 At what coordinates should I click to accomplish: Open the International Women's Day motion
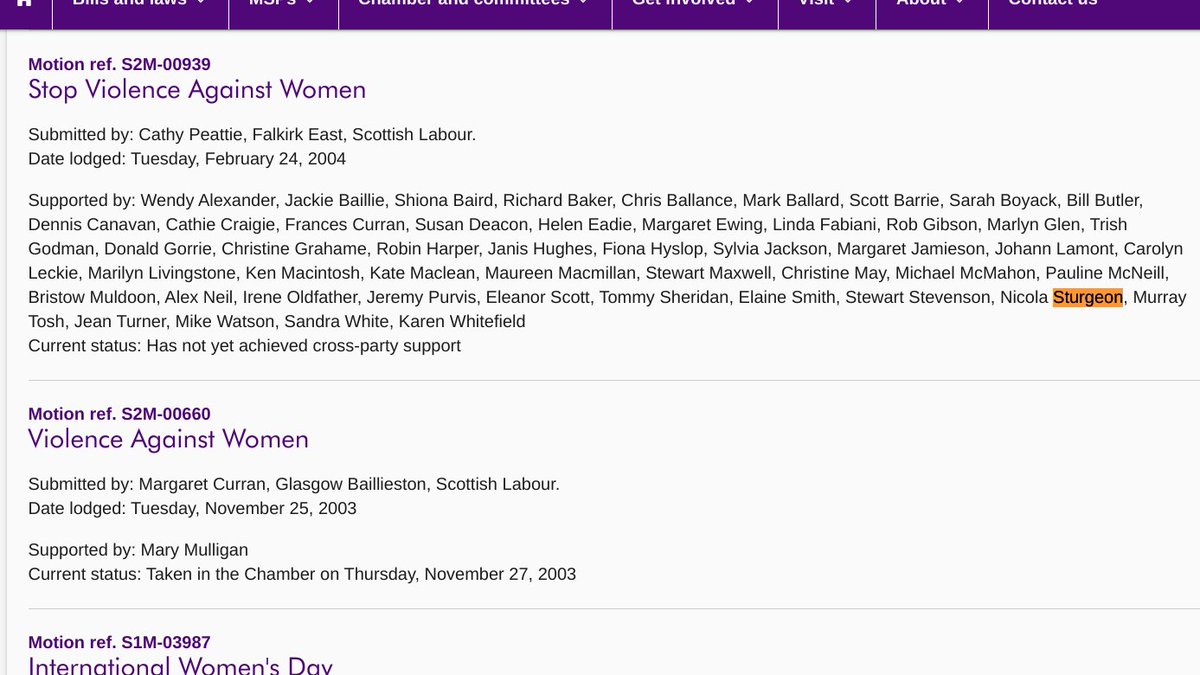(180, 664)
